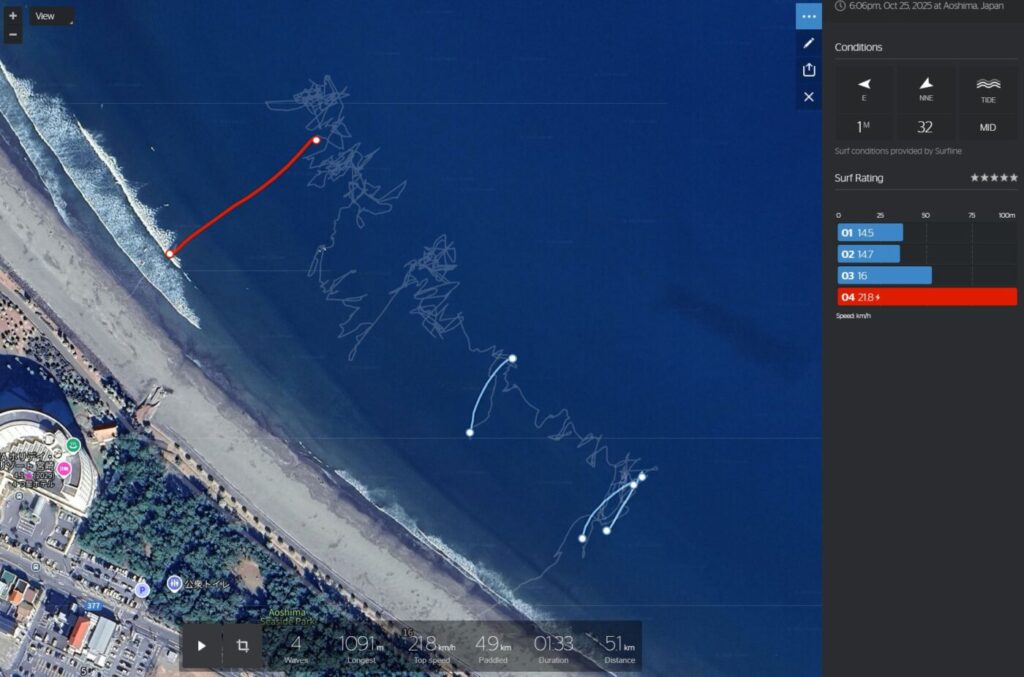Select wave 02 speed bar
This screenshot has height=677, width=1024.
click(x=868, y=254)
